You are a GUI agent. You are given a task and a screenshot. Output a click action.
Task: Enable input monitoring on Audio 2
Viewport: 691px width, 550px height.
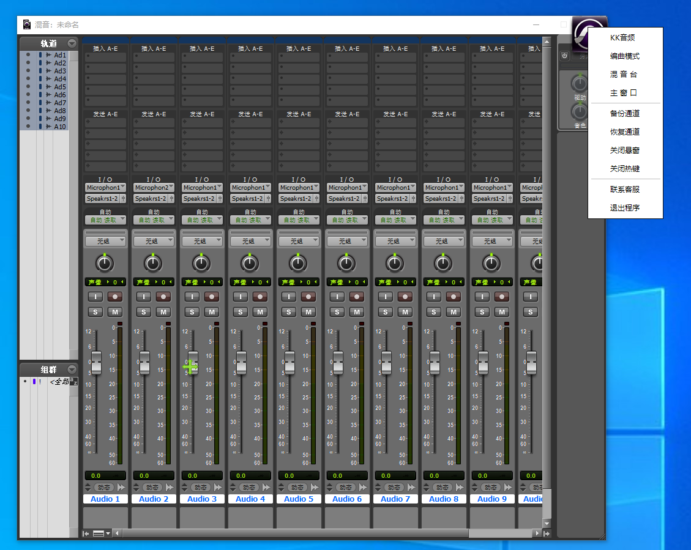point(144,297)
